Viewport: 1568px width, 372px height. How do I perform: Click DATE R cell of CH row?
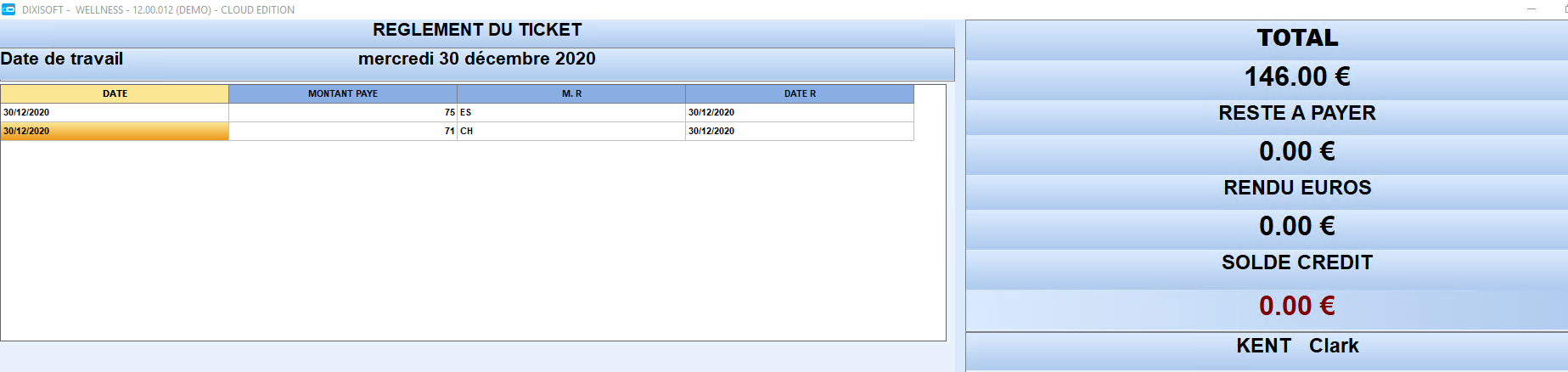pyautogui.click(x=800, y=131)
